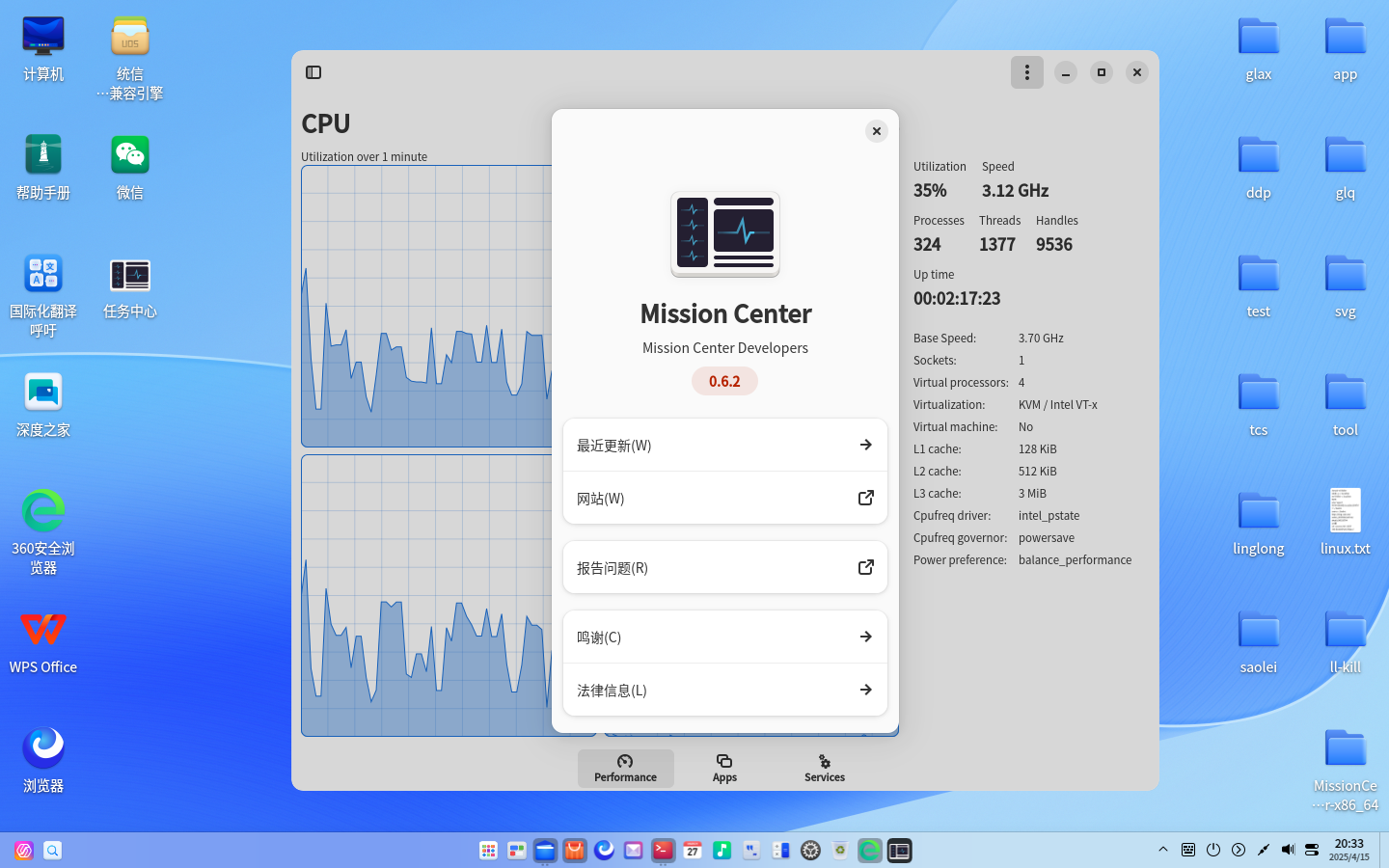1389x868 pixels.
Task: Open system settings gear in taskbar
Action: click(810, 850)
